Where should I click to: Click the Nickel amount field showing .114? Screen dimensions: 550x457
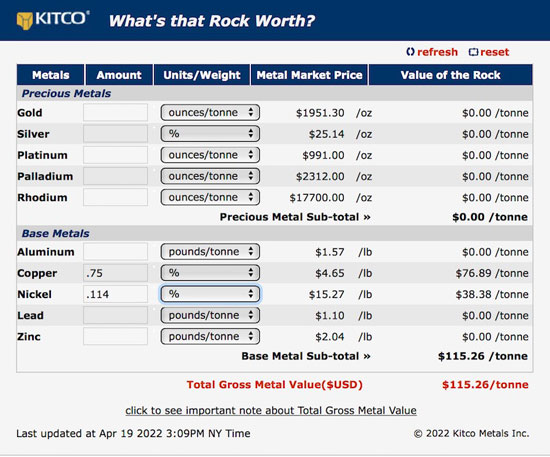[115, 294]
